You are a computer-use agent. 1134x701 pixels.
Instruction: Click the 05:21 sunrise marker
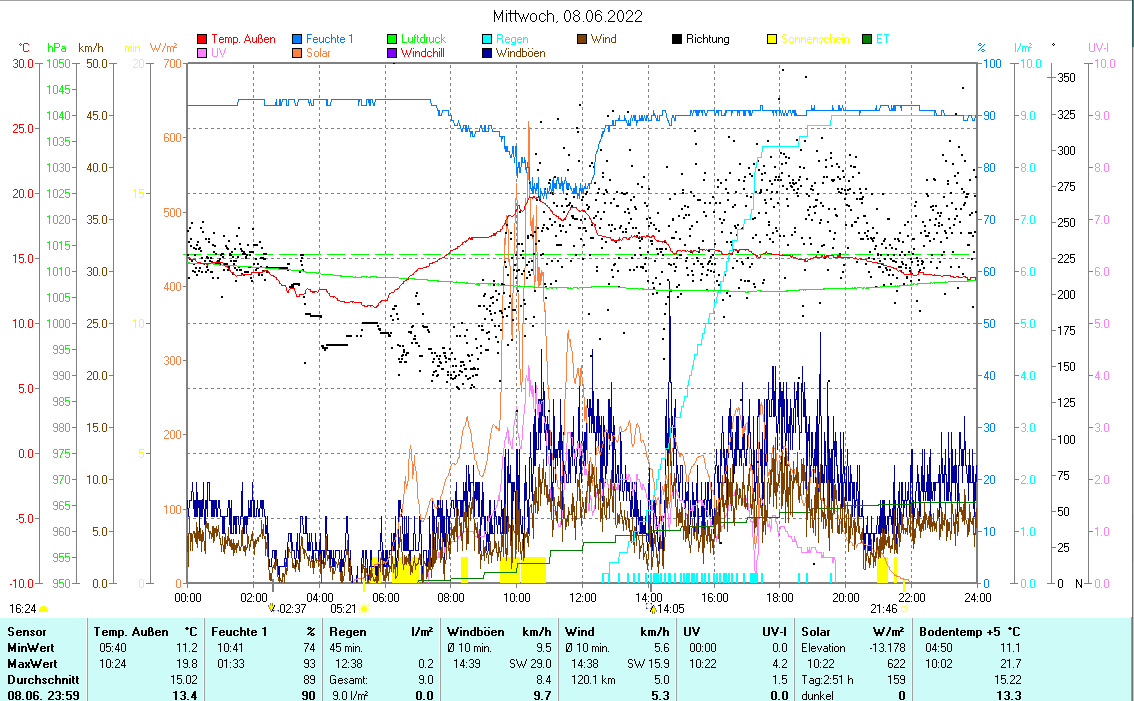(343, 608)
